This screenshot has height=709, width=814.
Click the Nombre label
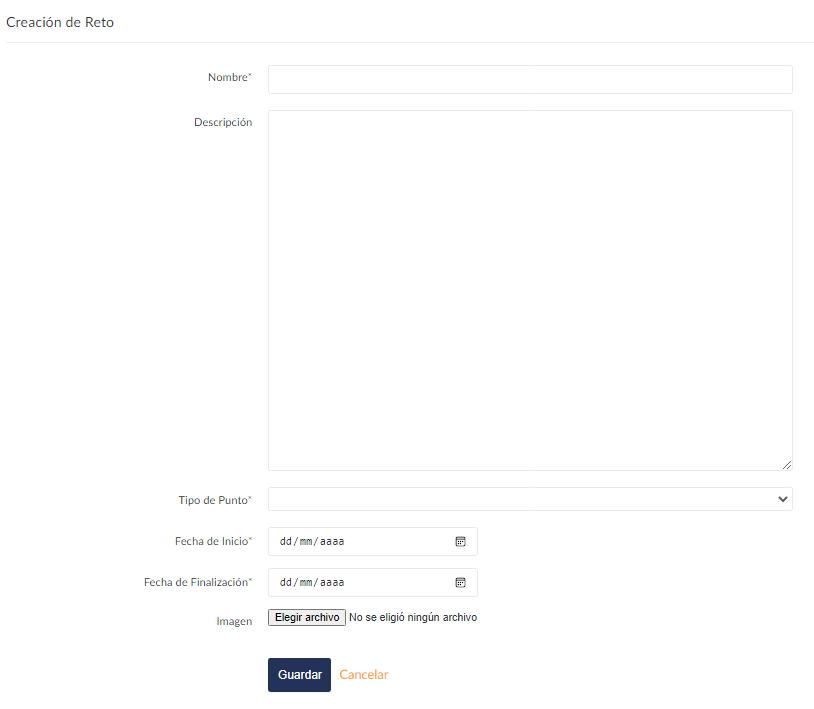[x=230, y=77]
